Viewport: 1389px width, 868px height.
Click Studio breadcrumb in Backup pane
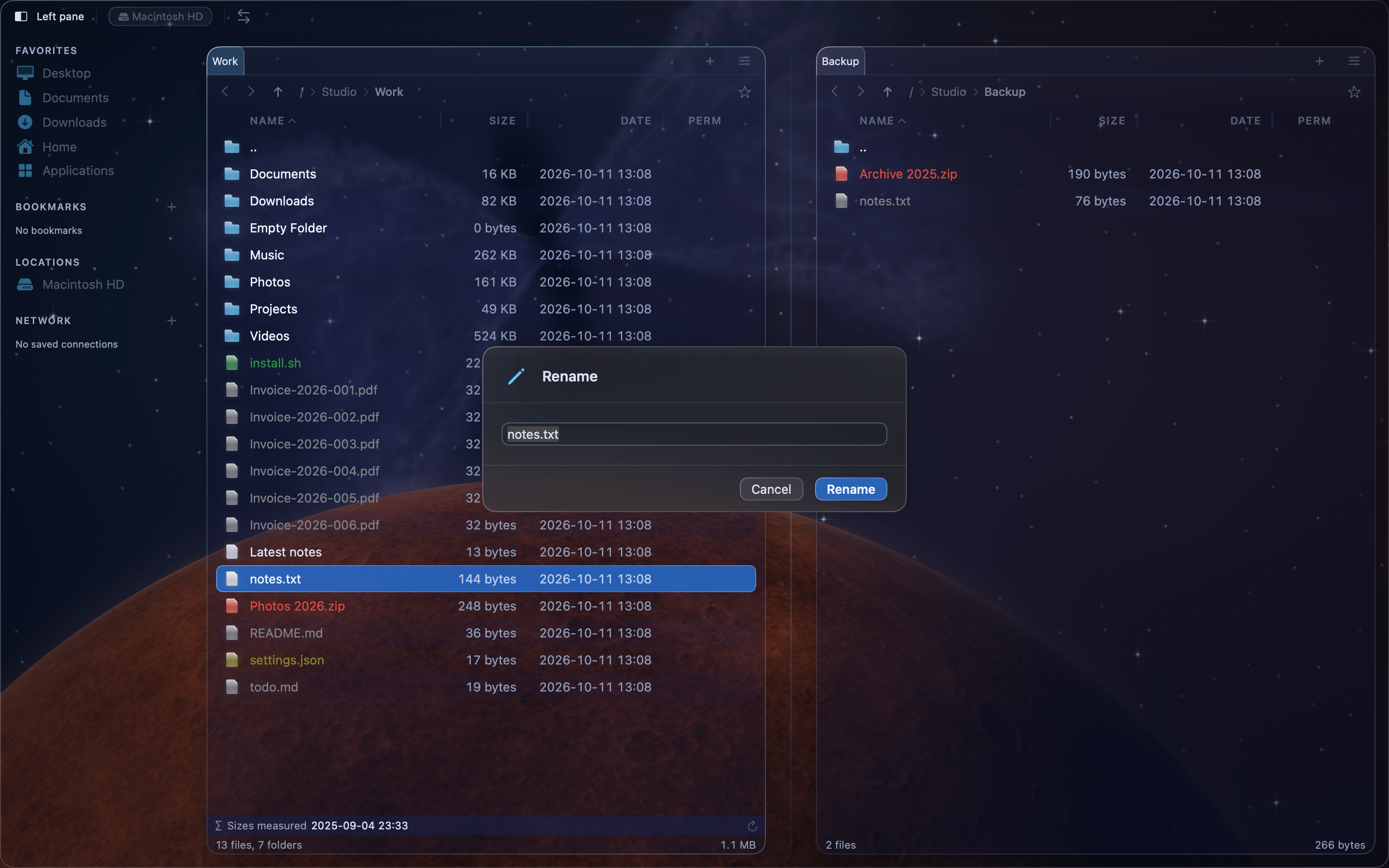click(x=948, y=92)
